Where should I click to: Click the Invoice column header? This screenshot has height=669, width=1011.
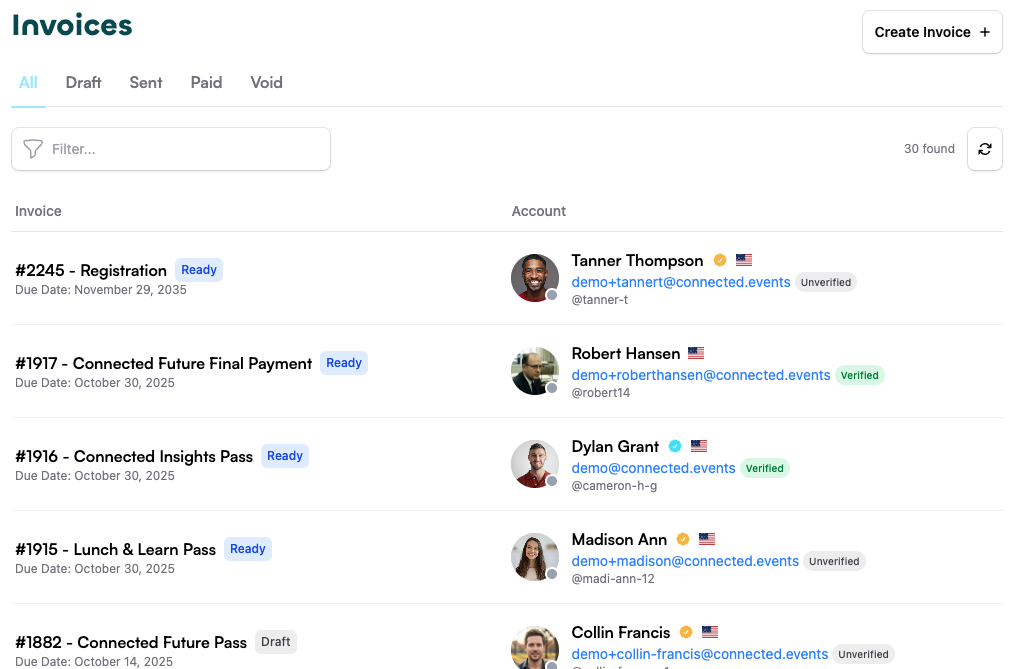point(38,211)
